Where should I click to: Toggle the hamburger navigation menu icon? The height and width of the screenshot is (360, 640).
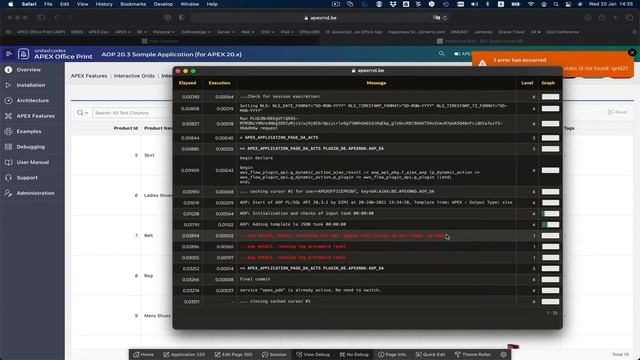point(9,54)
